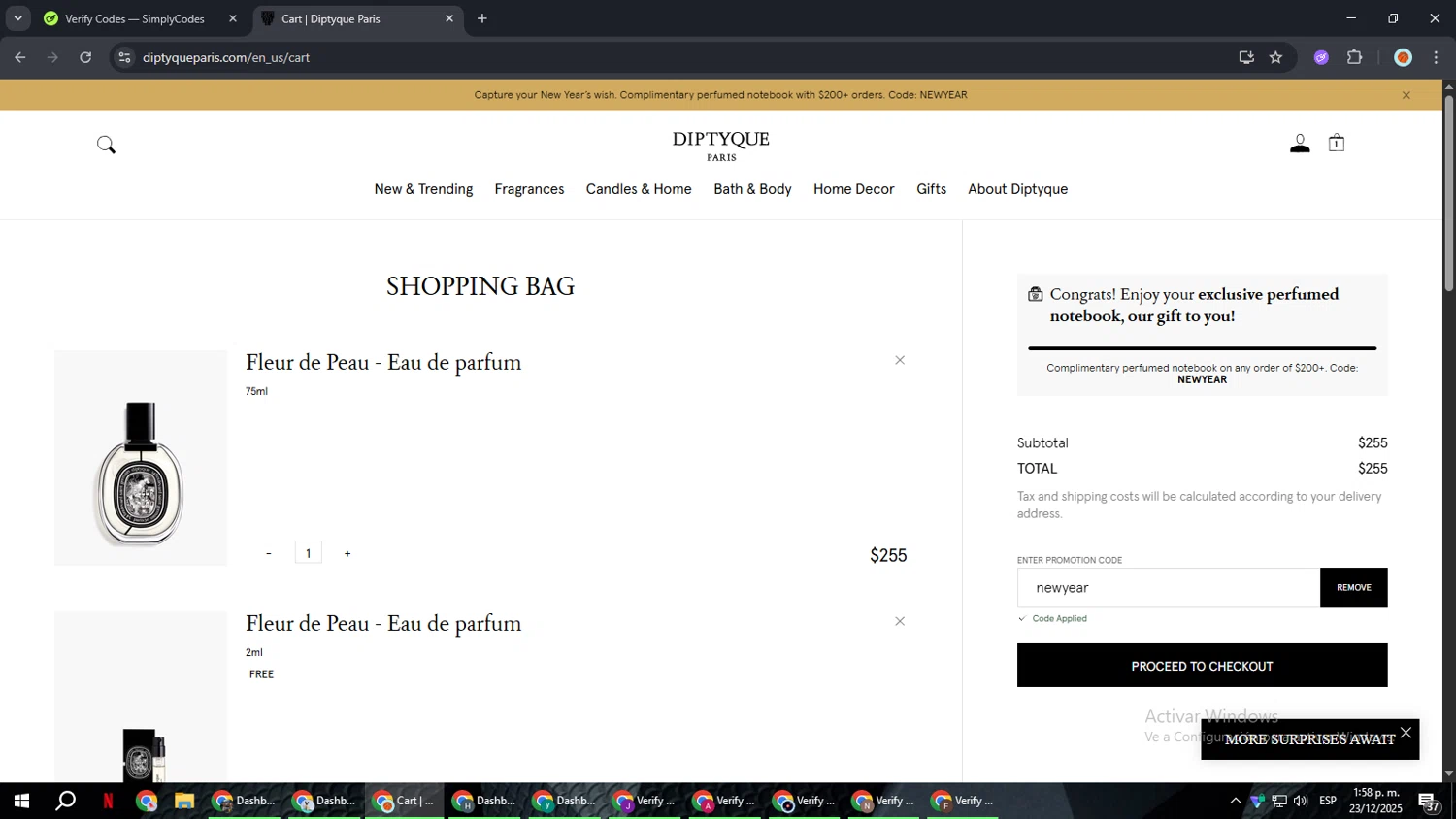The width and height of the screenshot is (1456, 819).
Task: Go back to the previous page
Action: (x=20, y=57)
